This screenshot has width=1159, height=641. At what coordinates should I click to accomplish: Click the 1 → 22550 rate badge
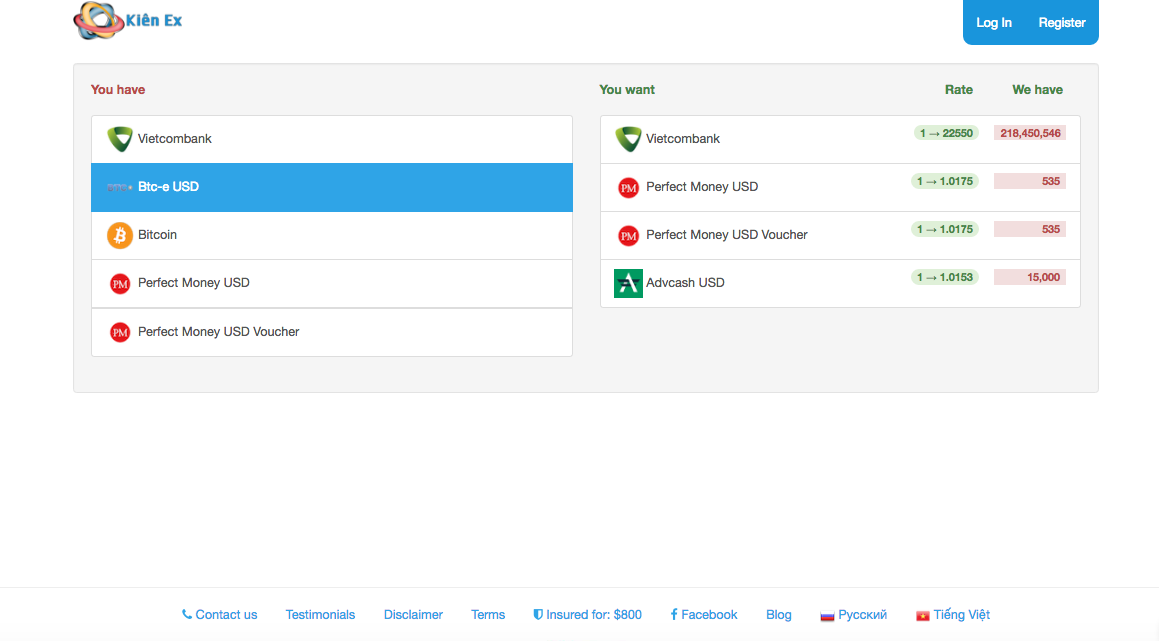tap(946, 133)
